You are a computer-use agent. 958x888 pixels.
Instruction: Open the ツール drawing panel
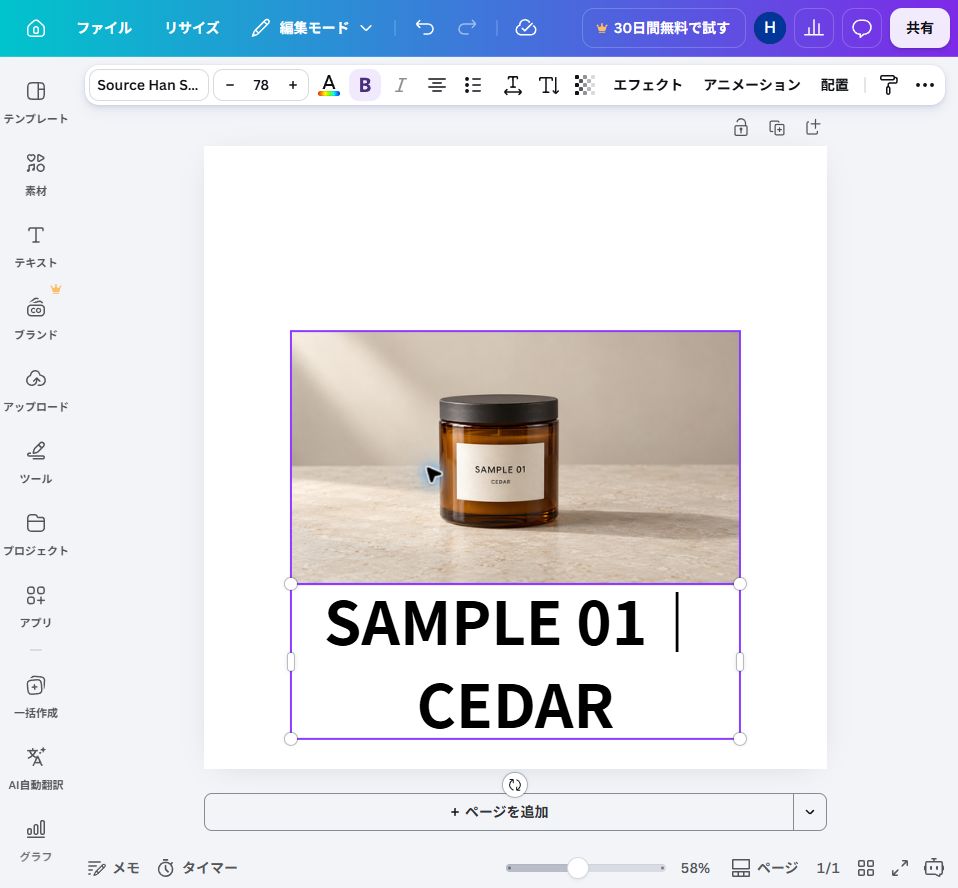36,463
